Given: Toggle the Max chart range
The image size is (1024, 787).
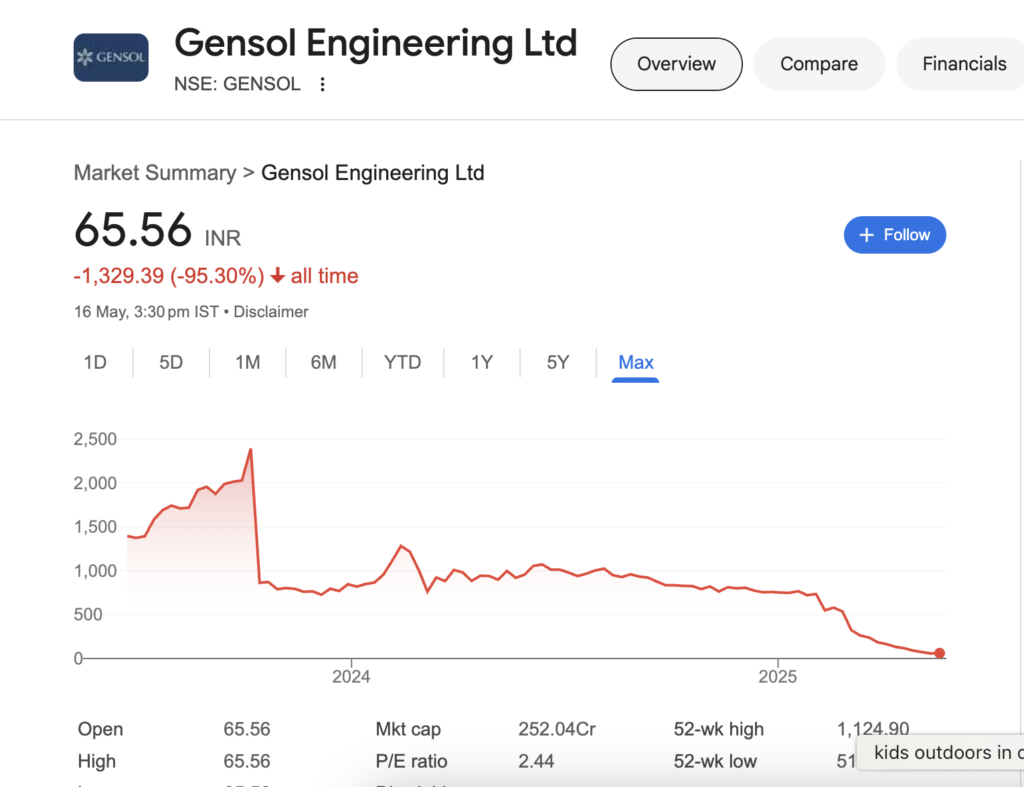Looking at the screenshot, I should coord(636,362).
